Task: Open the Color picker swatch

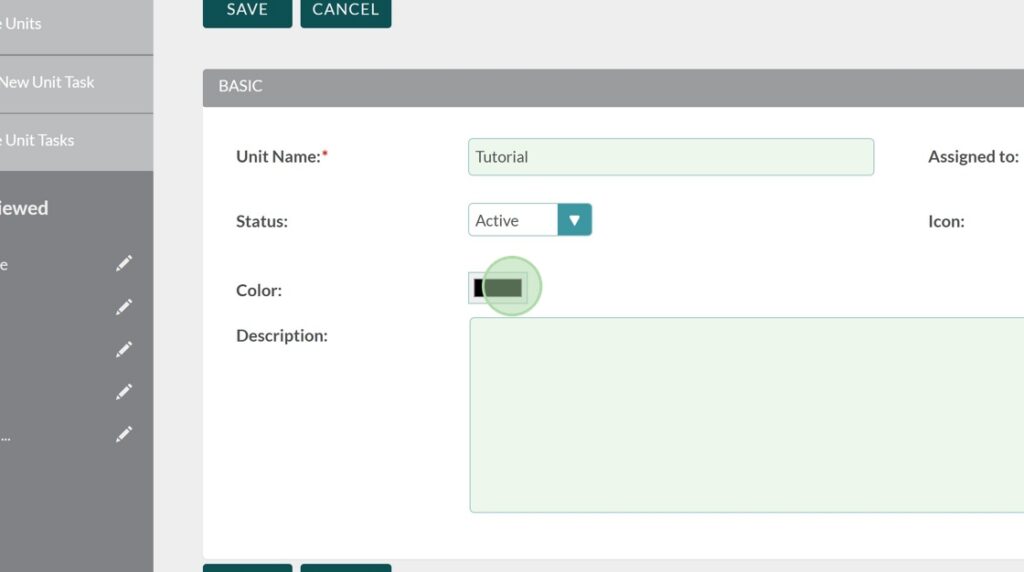Action: (x=499, y=289)
